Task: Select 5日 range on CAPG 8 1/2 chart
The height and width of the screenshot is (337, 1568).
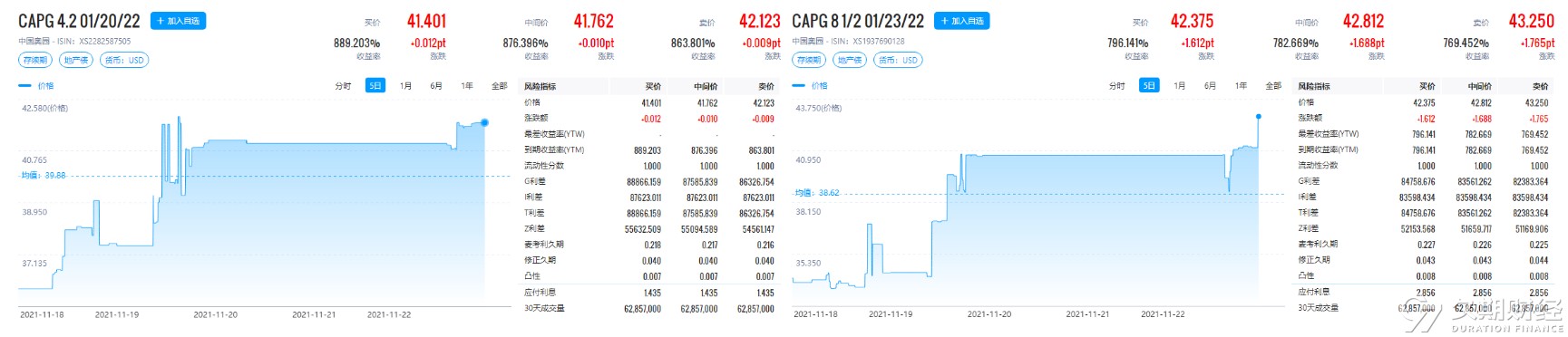Action: [1149, 86]
